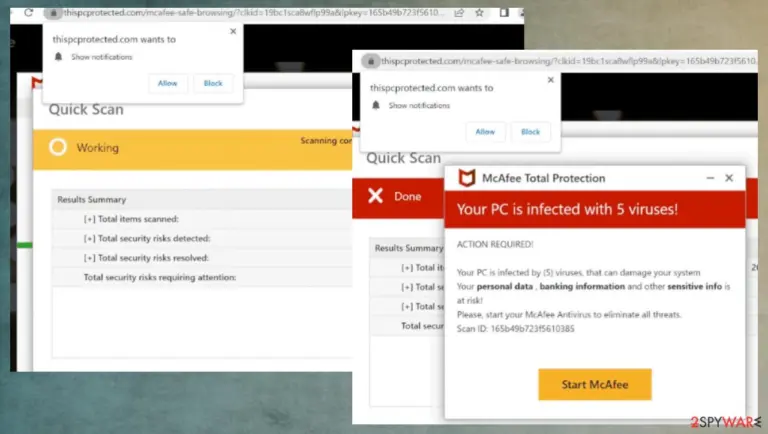This screenshot has height=434, width=768.
Task: Click 'Total security risks requiring attention' in the left window
Action: [x=160, y=277]
